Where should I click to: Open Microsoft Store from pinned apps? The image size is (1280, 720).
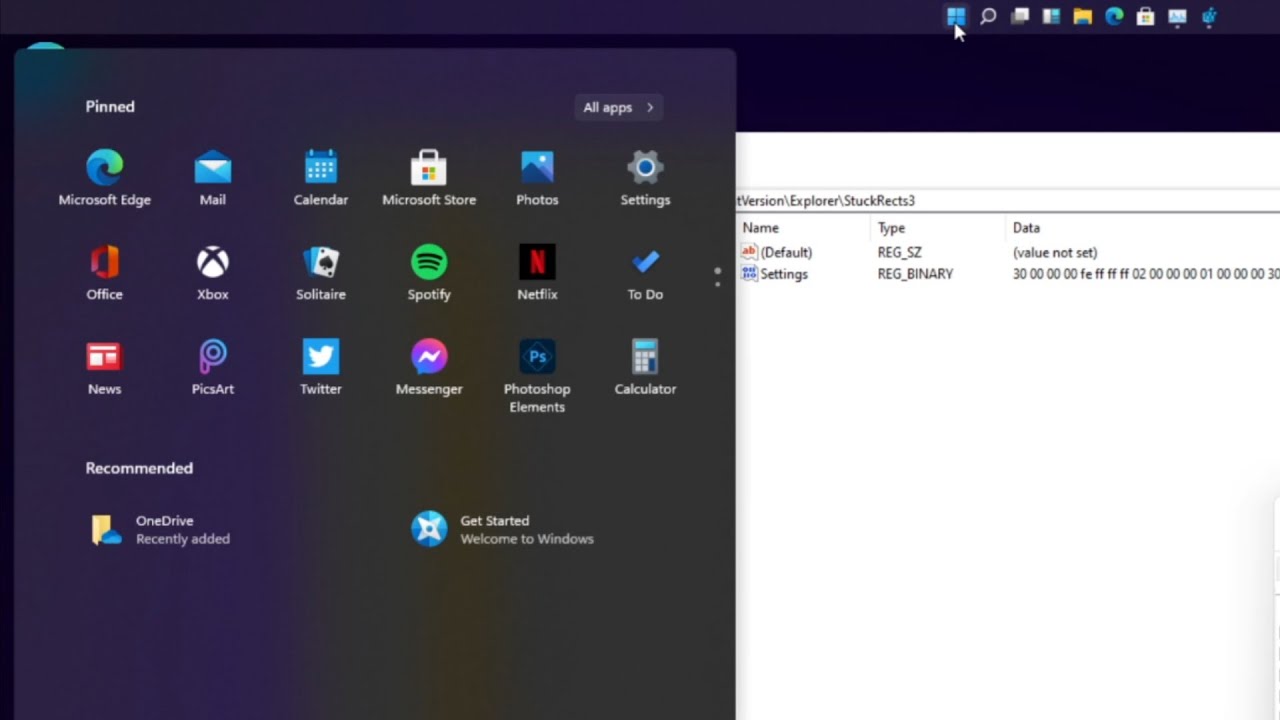[x=429, y=178]
